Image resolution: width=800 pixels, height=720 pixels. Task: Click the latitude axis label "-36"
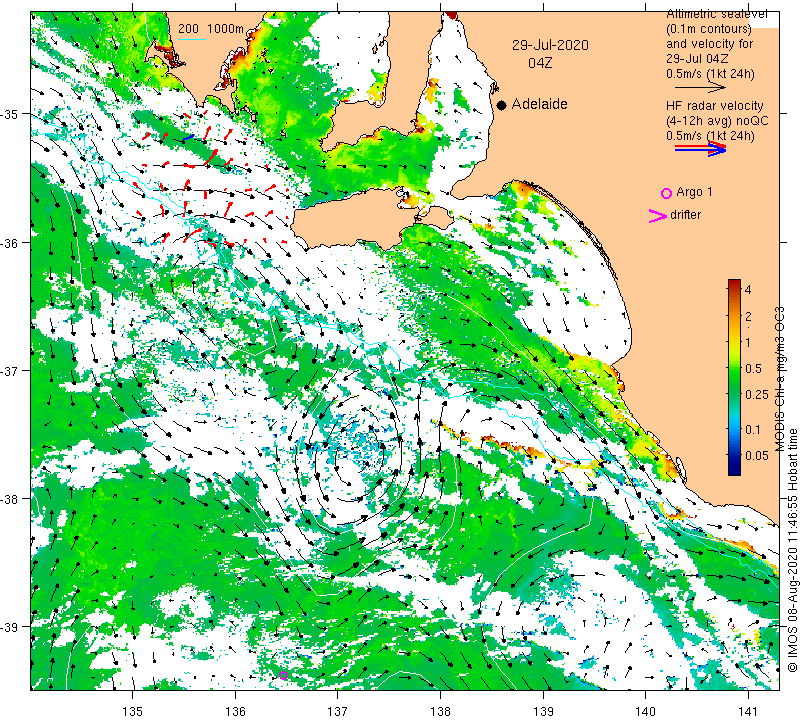(9, 243)
